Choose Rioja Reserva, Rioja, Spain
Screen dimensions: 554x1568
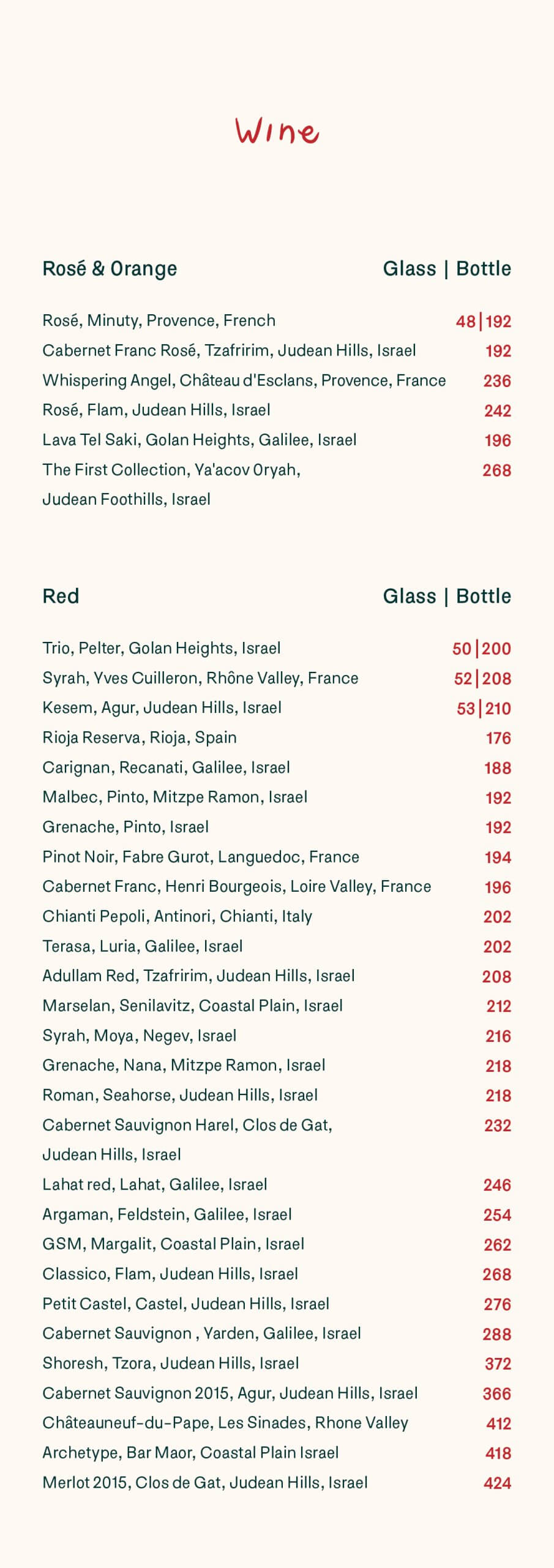140,737
